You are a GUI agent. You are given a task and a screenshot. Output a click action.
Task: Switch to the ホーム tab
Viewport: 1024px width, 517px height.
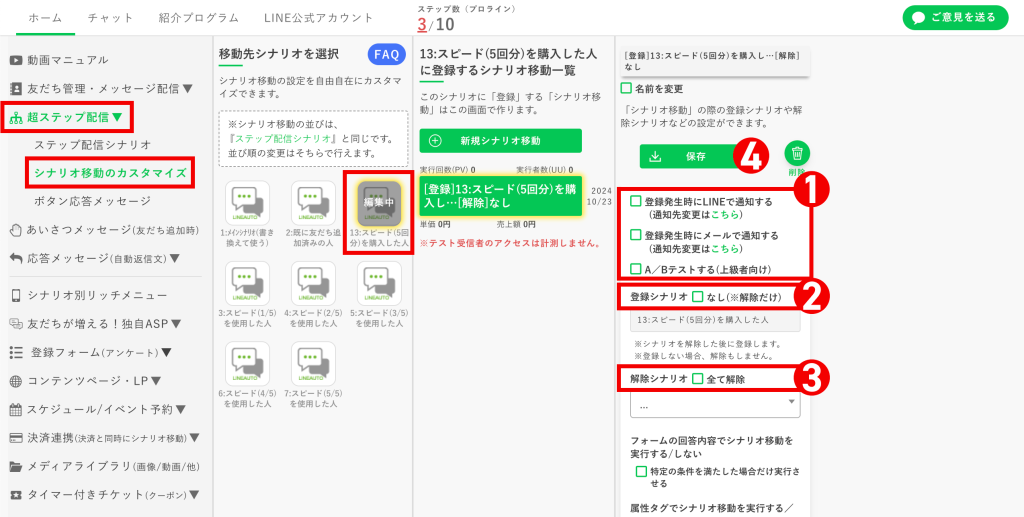pos(46,18)
